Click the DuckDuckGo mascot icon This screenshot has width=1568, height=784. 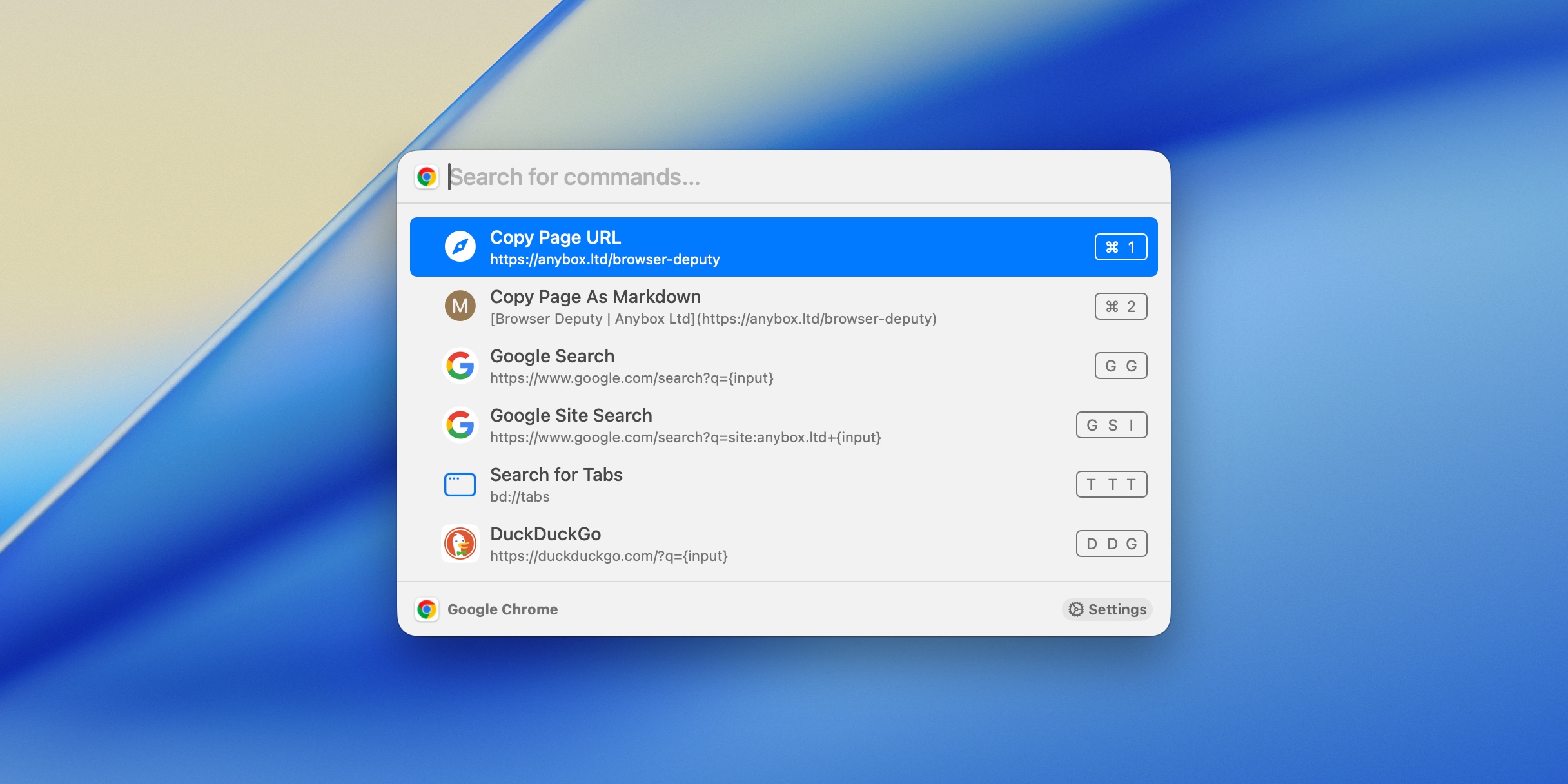[x=460, y=543]
